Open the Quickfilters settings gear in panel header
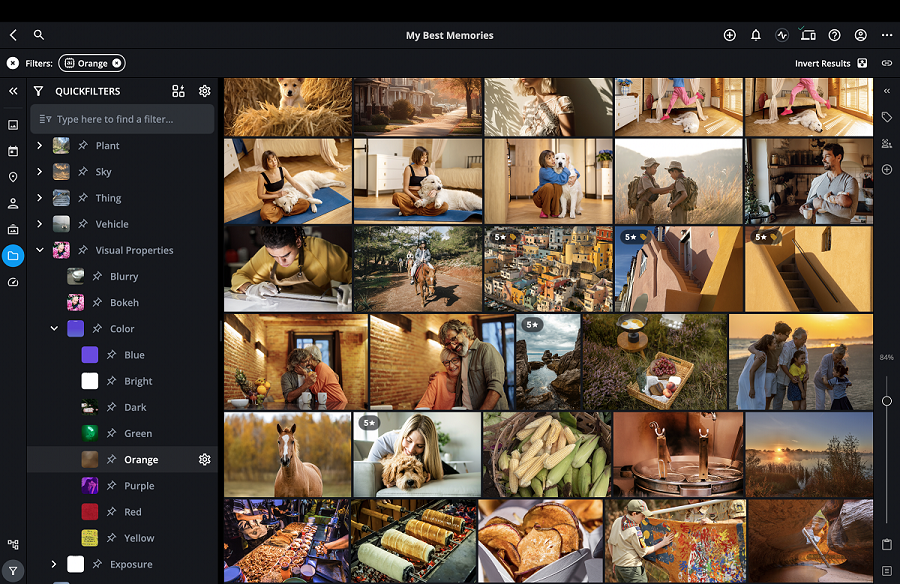This screenshot has width=900, height=584. 205,91
